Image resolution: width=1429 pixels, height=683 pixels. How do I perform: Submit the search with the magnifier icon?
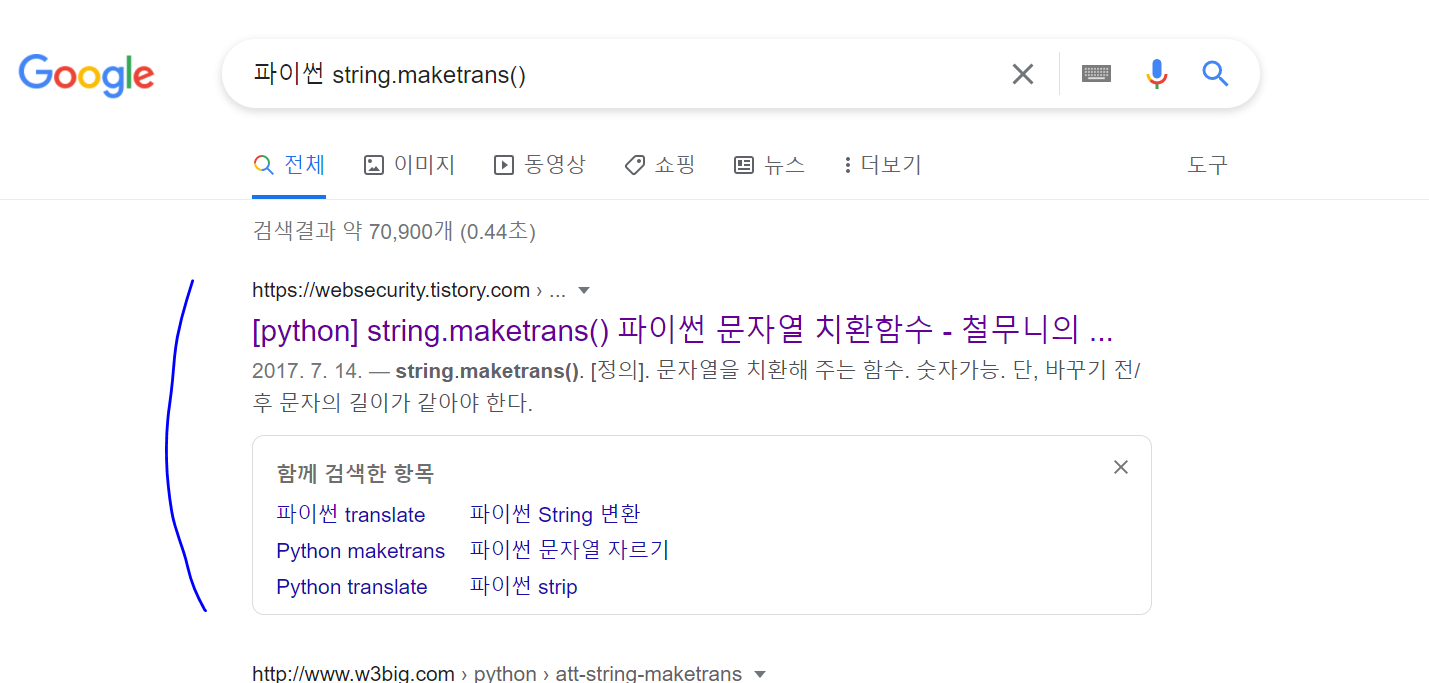click(x=1215, y=73)
